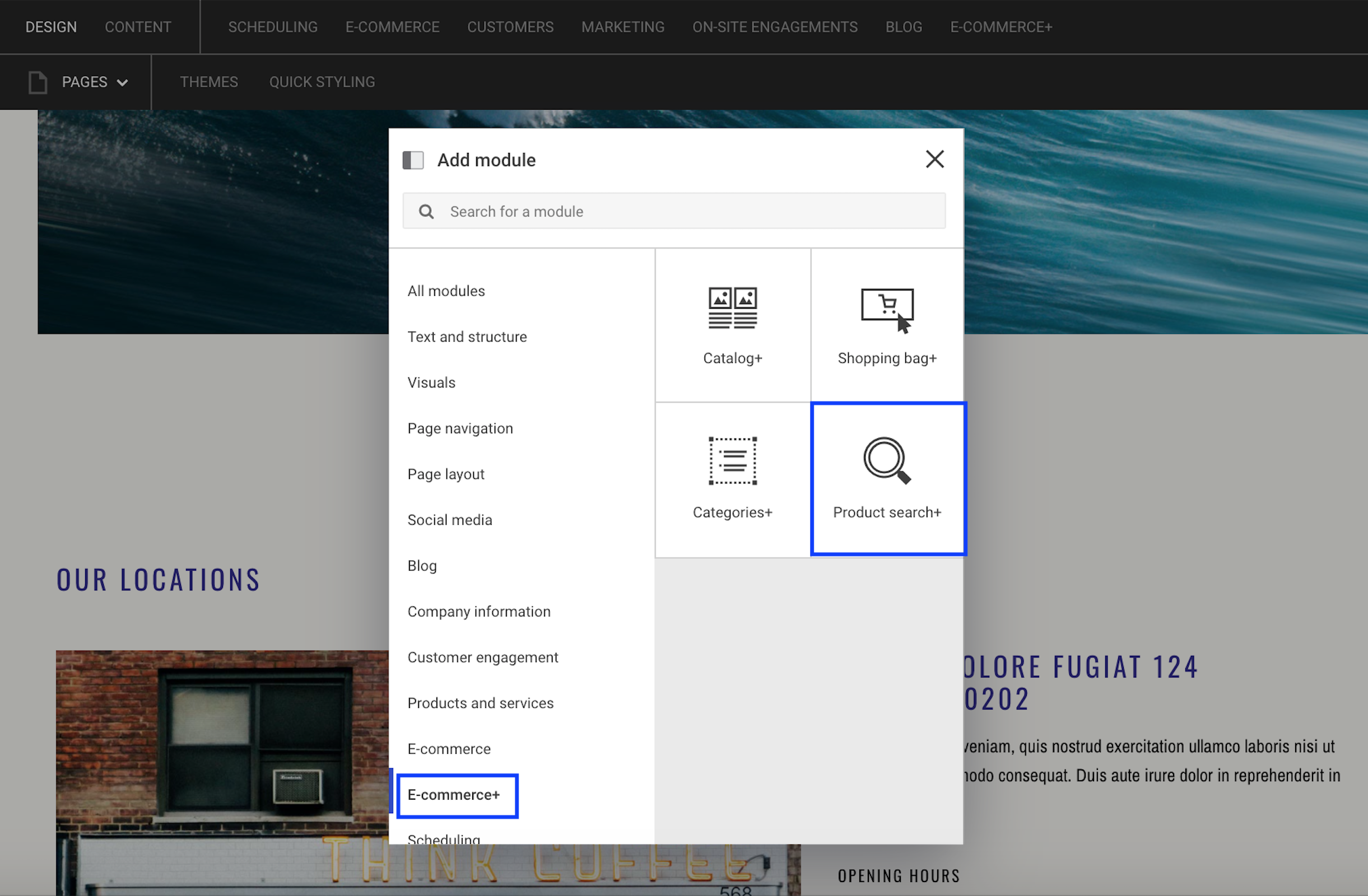The image size is (1368, 896).
Task: Expand the Pages dropdown chevron
Action: tap(123, 83)
